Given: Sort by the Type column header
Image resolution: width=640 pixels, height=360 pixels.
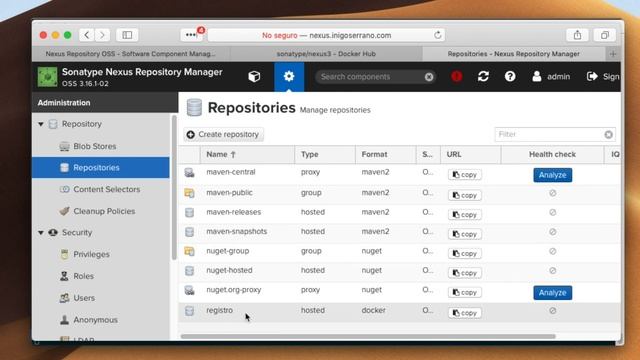Looking at the screenshot, I should pyautogui.click(x=325, y=154).
